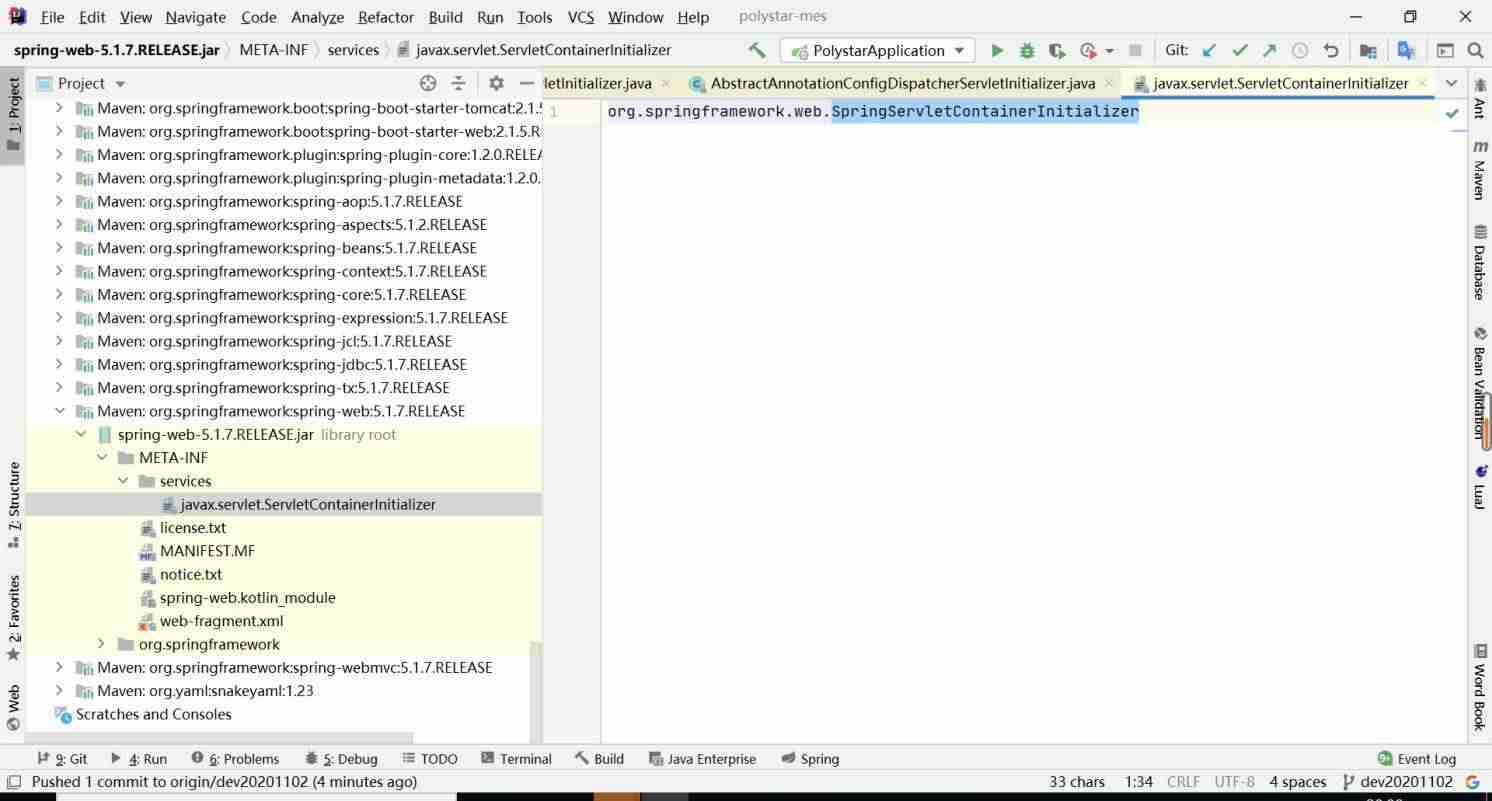Commit changes with Git checkmark icon
Image resolution: width=1492 pixels, height=801 pixels.
click(1240, 50)
